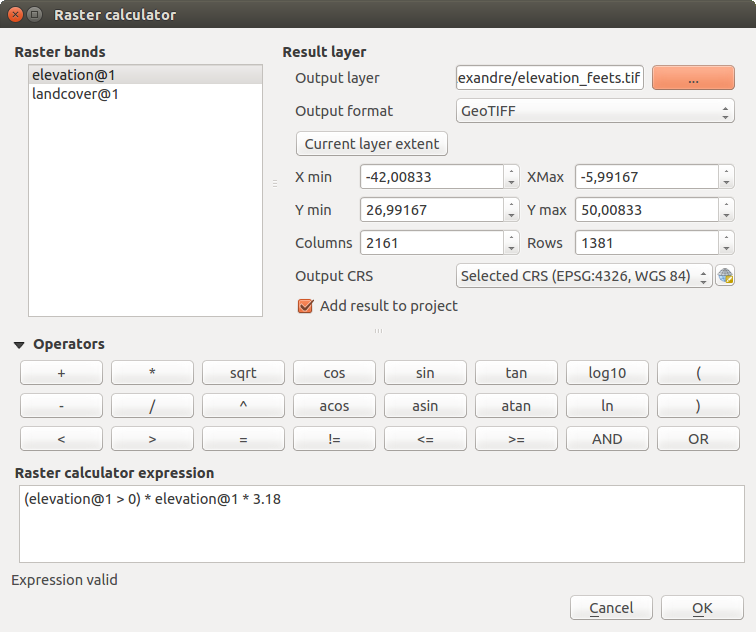Toggle Add result to project checkbox
This screenshot has height=632, width=756.
pos(306,306)
